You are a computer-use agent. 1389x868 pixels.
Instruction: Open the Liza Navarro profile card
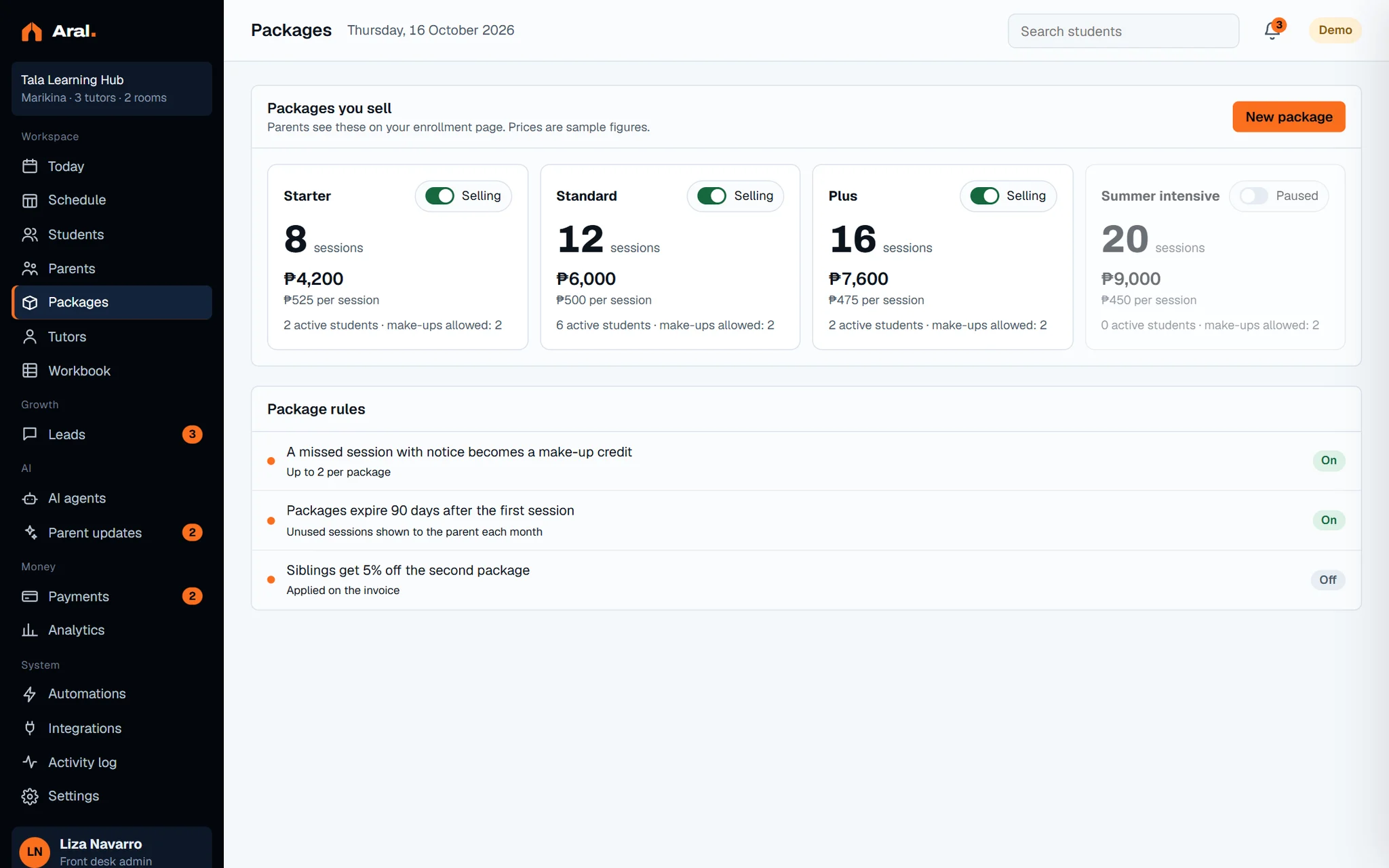click(x=112, y=848)
